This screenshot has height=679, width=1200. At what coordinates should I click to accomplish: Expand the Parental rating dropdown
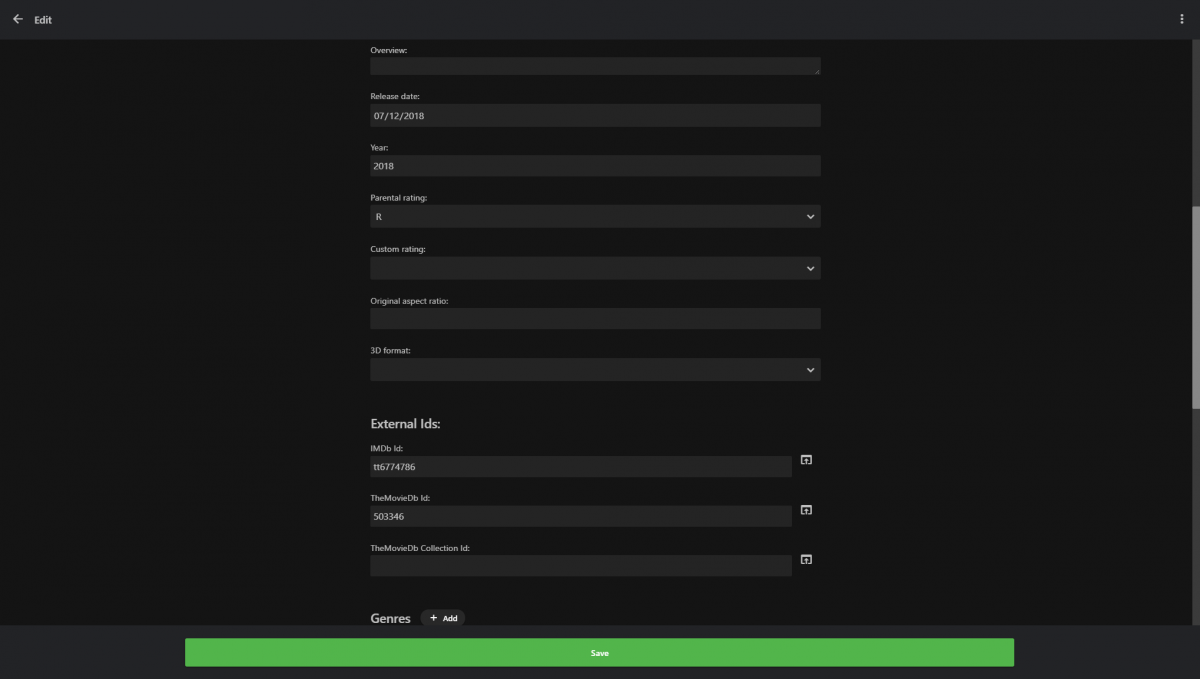pos(595,216)
